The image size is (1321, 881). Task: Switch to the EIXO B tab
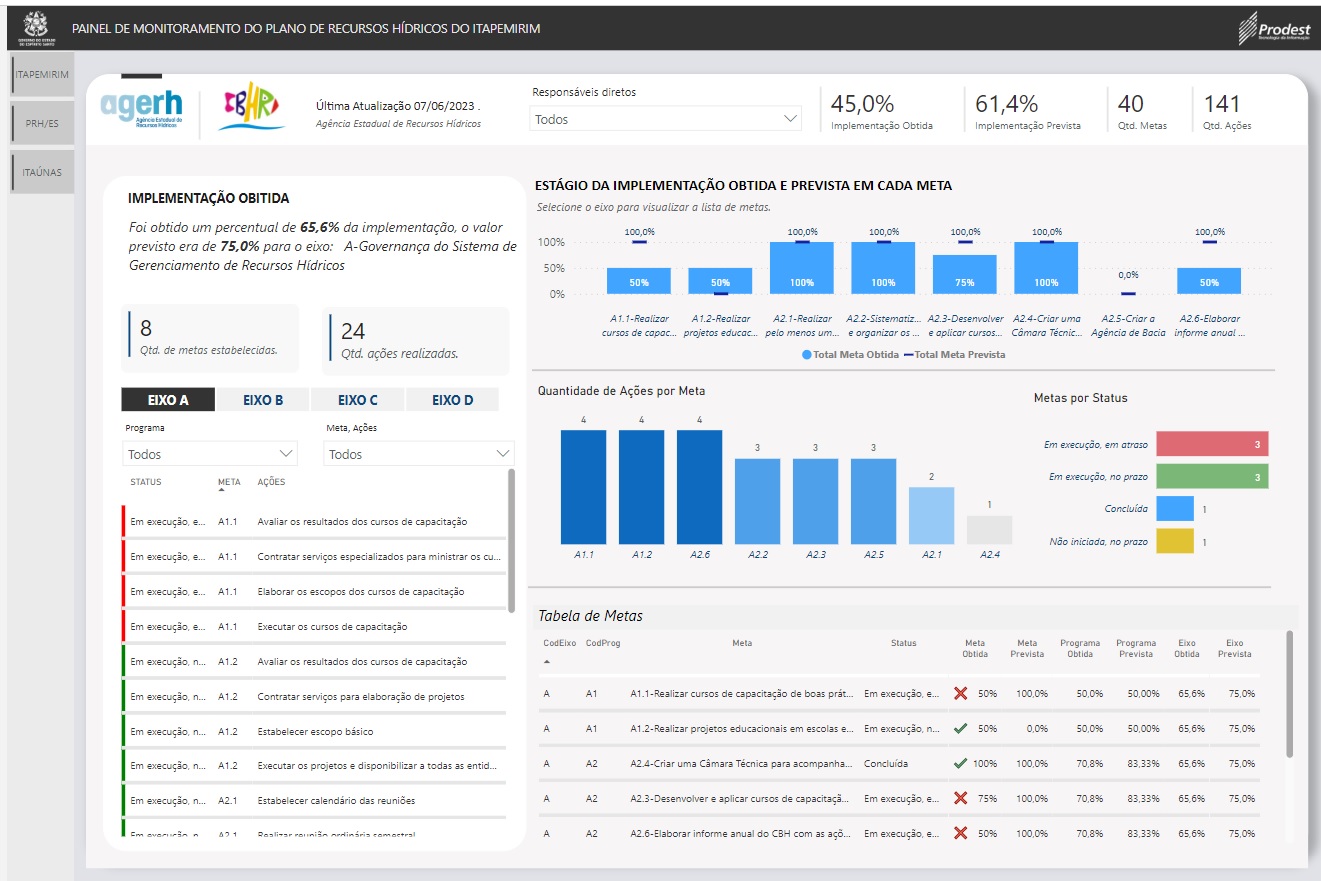click(x=263, y=400)
